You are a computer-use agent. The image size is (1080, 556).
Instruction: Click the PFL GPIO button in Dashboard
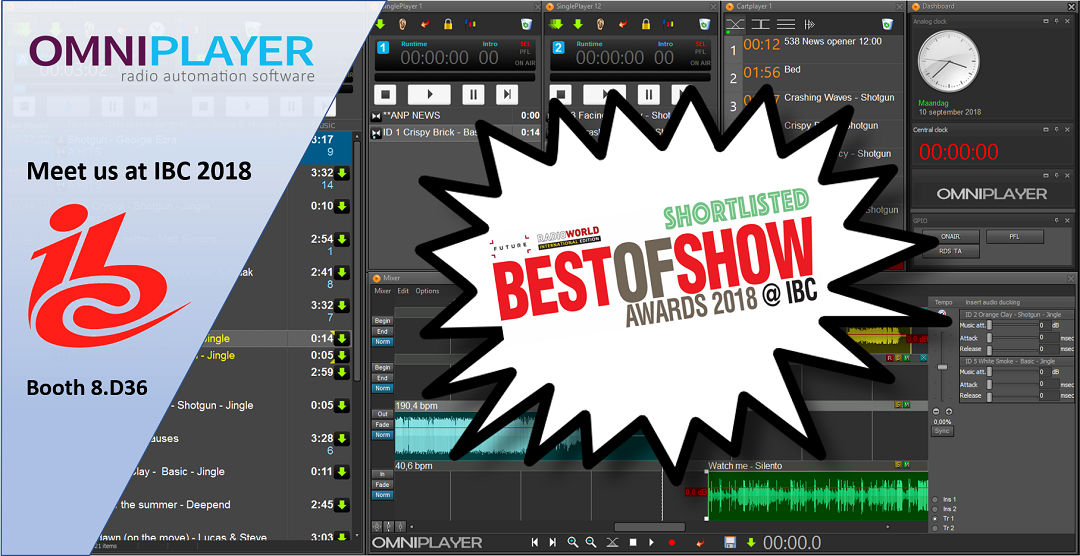tap(1015, 237)
